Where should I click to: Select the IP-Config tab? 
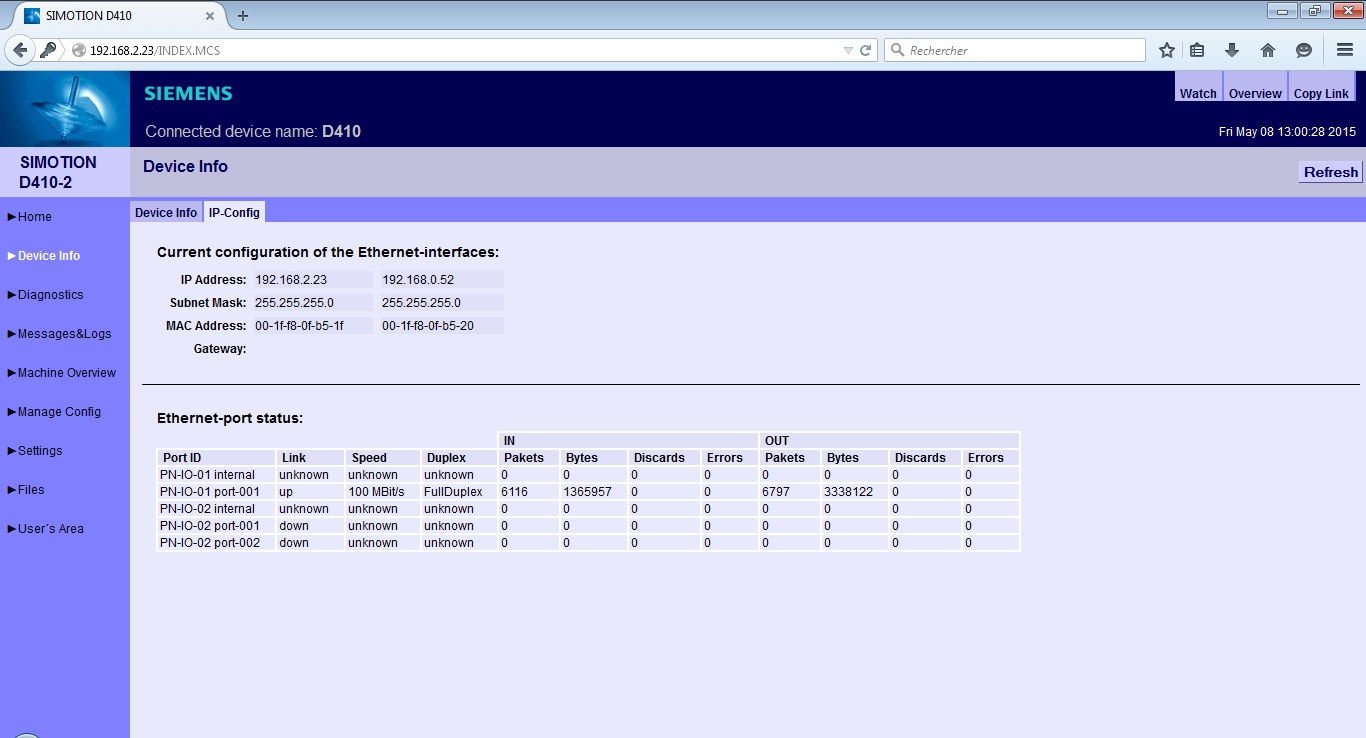pos(234,212)
